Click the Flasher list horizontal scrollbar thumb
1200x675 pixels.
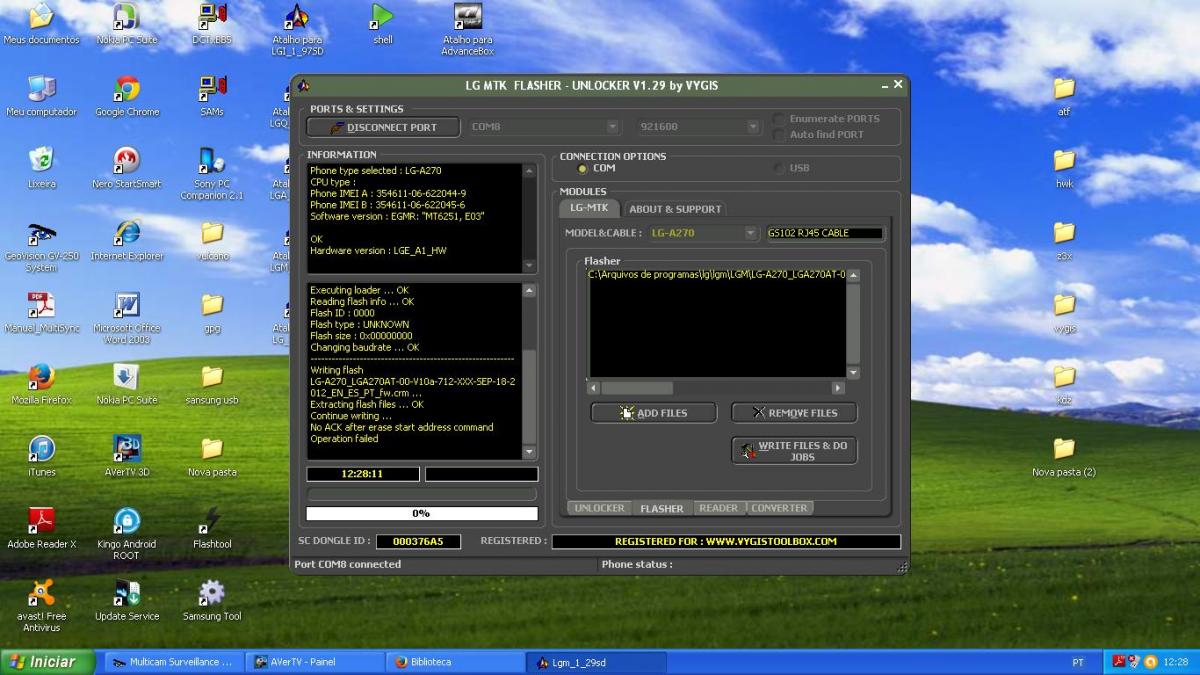(637, 388)
